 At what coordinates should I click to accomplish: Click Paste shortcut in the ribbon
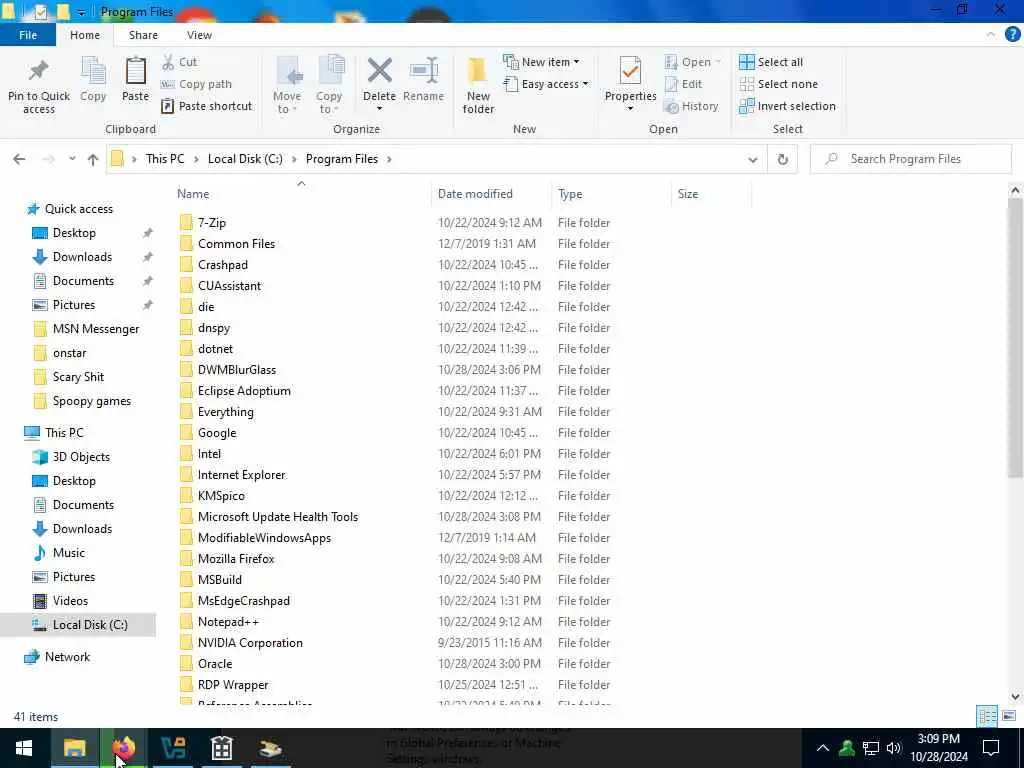pos(206,106)
